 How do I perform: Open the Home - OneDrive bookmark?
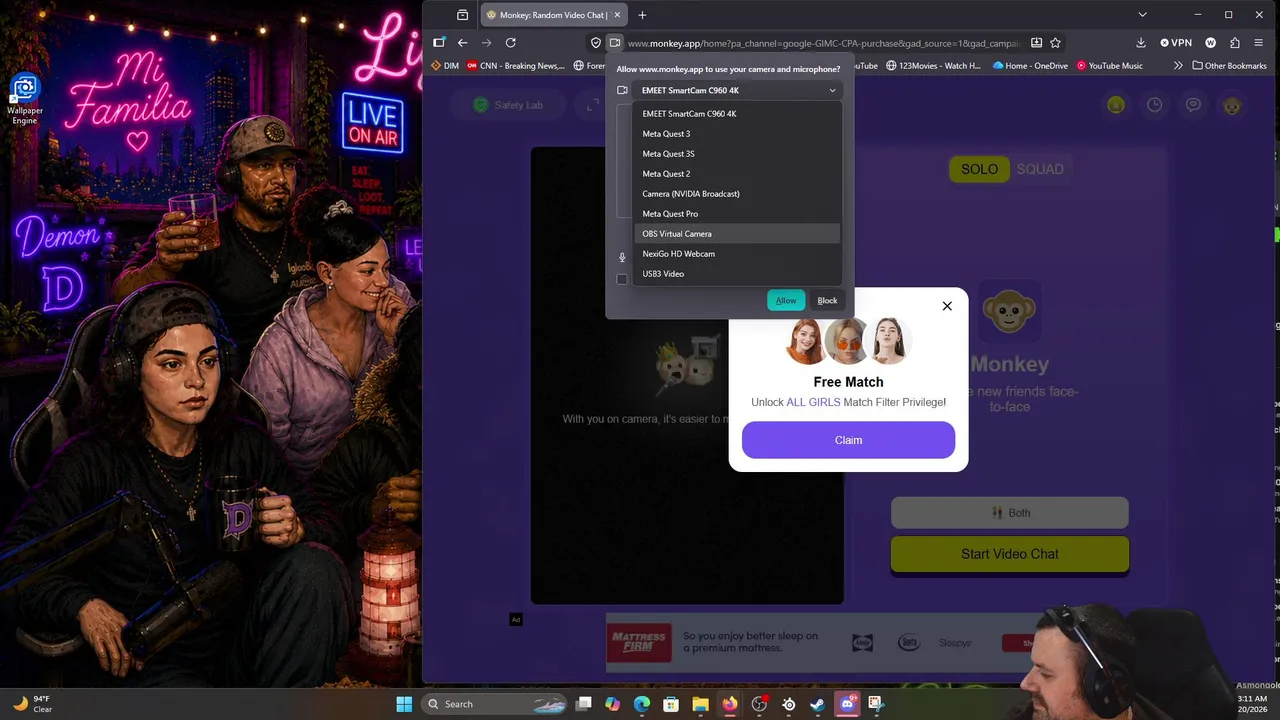[x=1030, y=66]
